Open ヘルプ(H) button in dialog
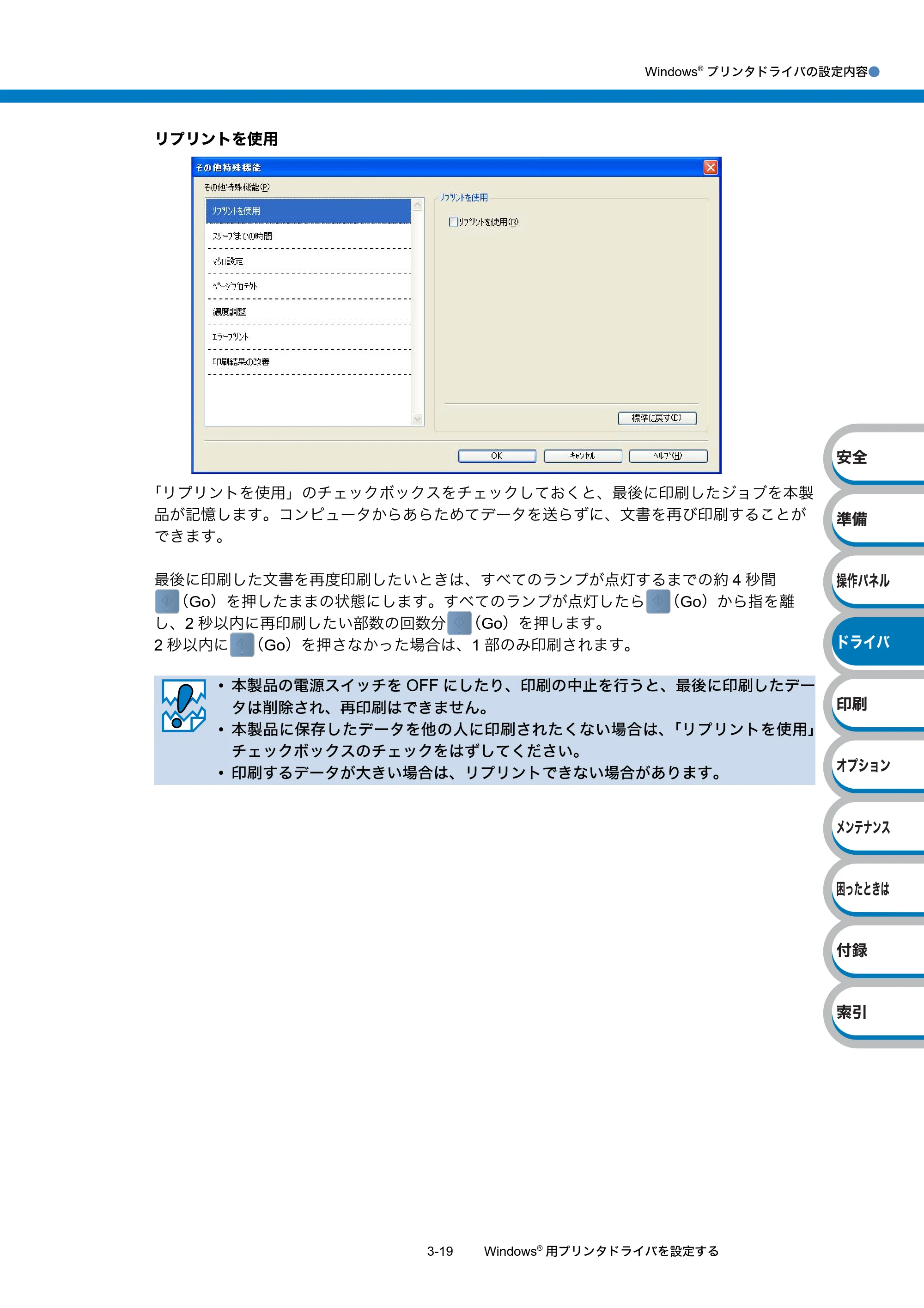 tap(668, 456)
